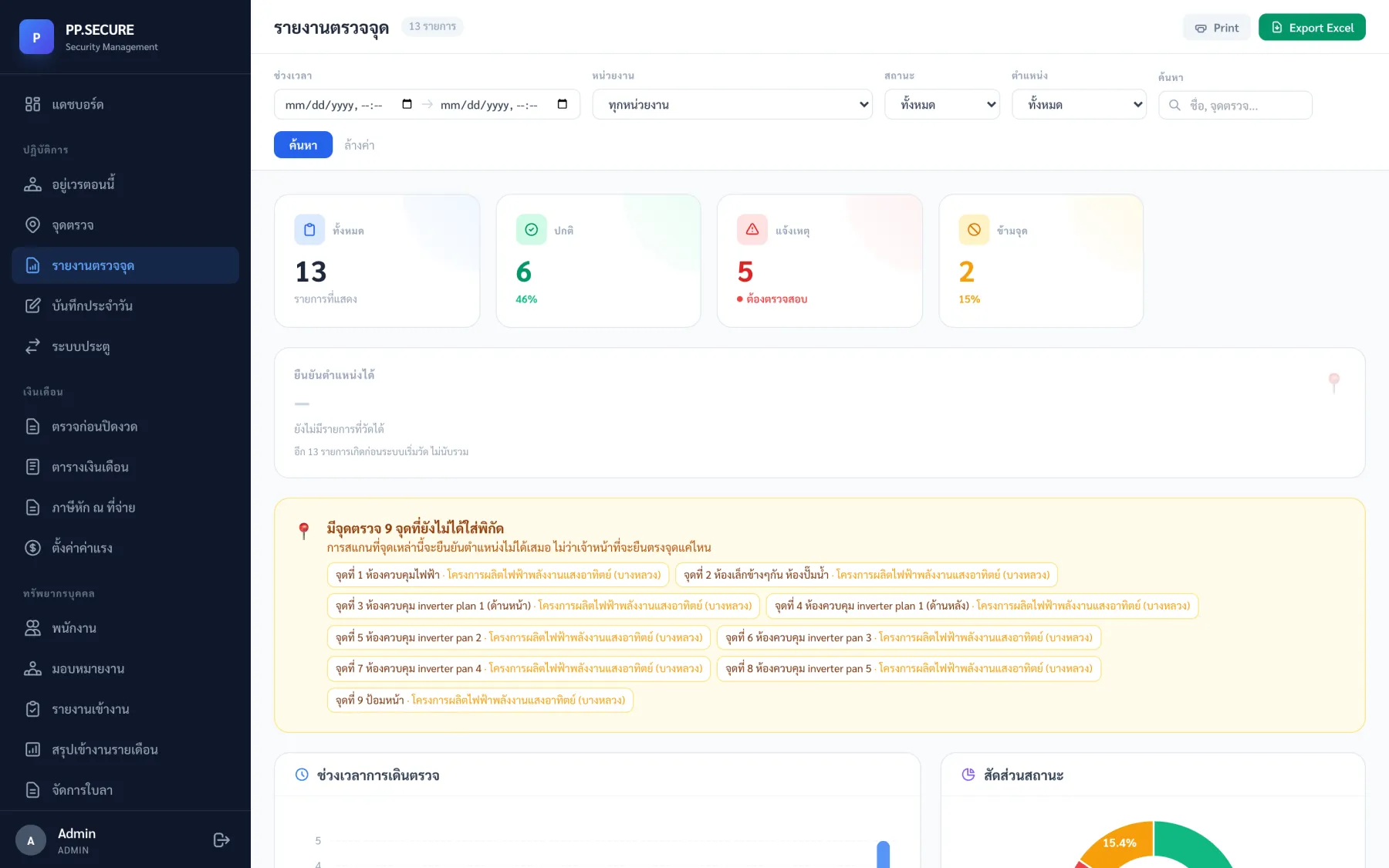This screenshot has width=1389, height=868.
Task: Select the พนักงาน people icon
Action: click(32, 628)
